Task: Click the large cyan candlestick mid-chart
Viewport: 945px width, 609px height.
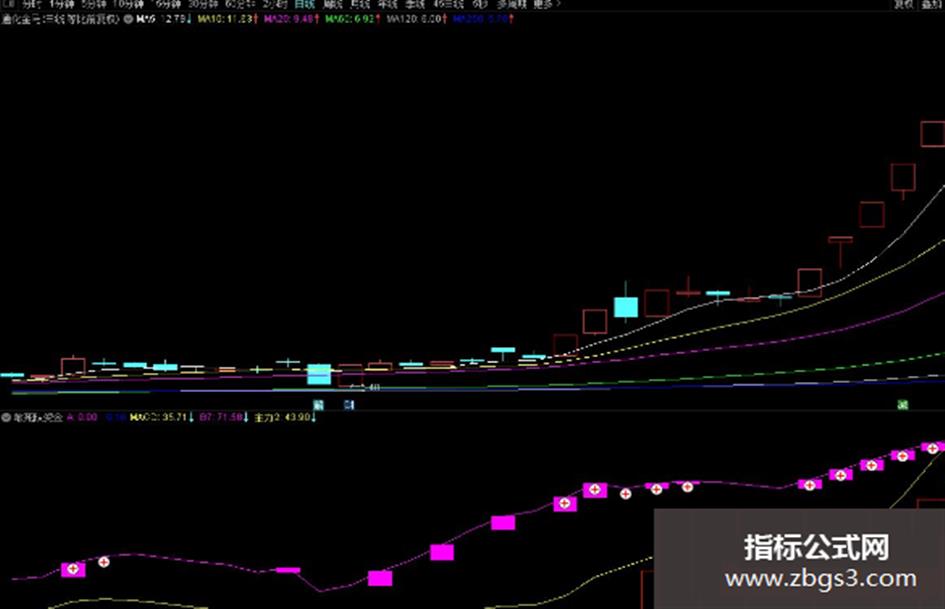Action: point(626,307)
